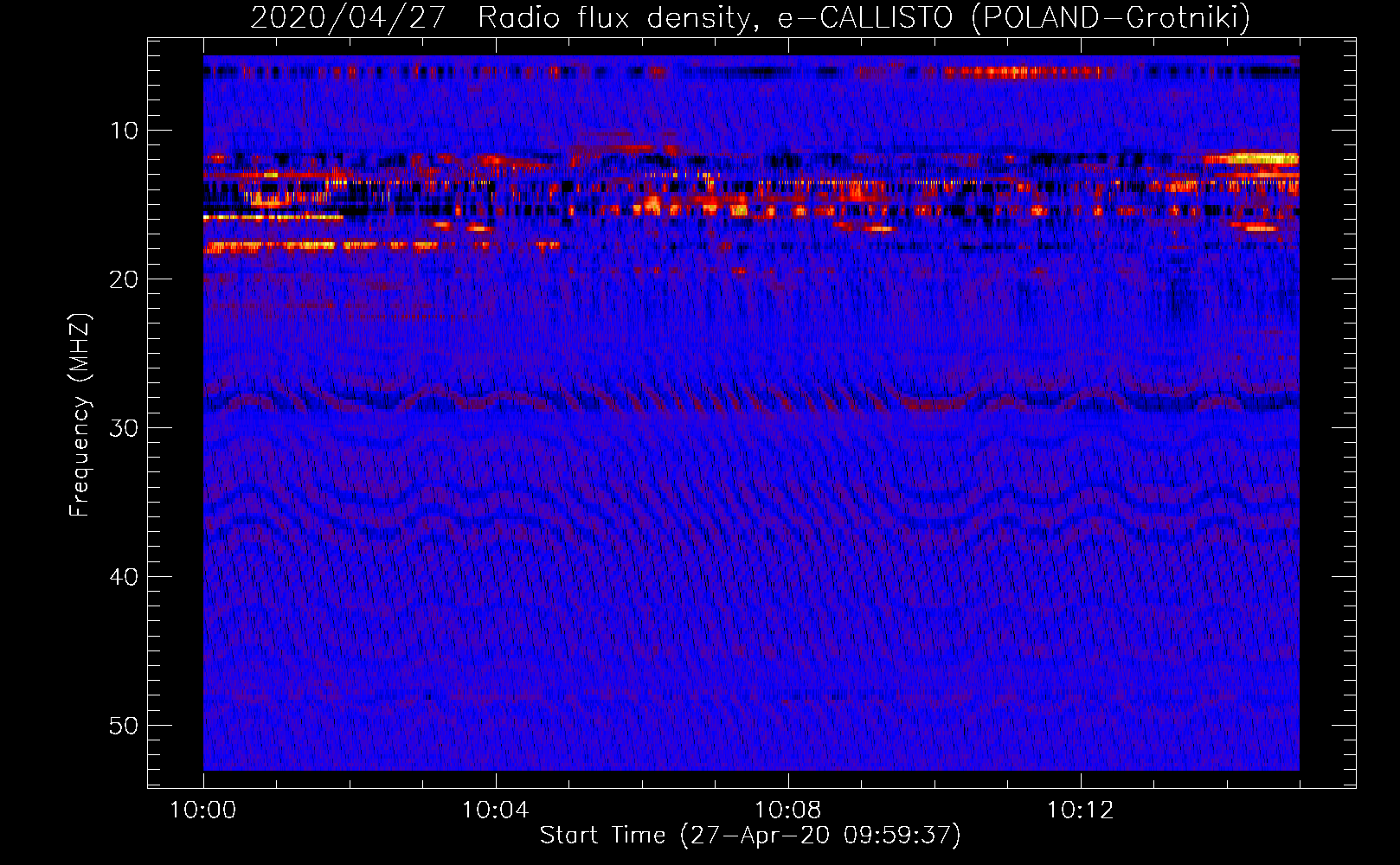The image size is (1400, 865).
Task: Click the 10:12 time tick label
Action: coord(1080,811)
